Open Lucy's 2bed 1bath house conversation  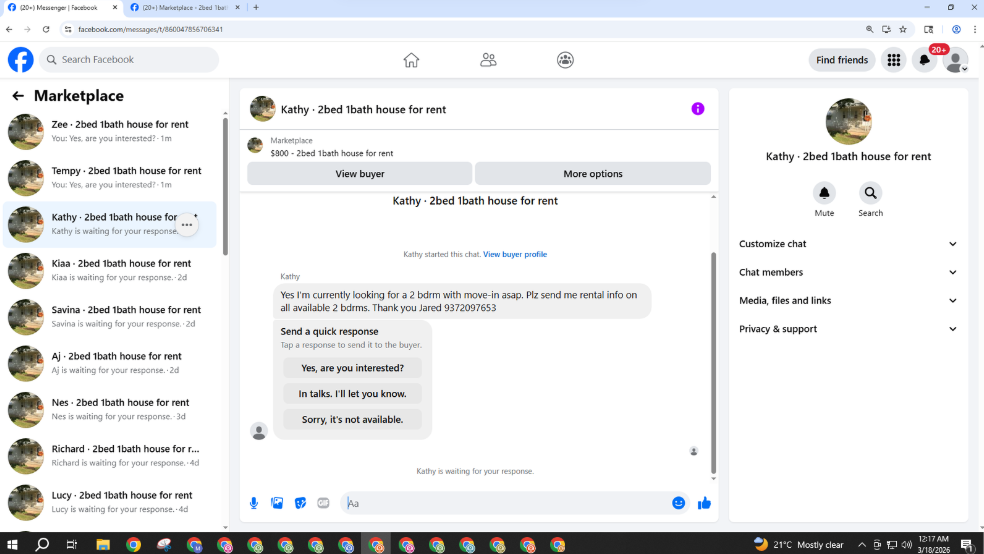(110, 503)
